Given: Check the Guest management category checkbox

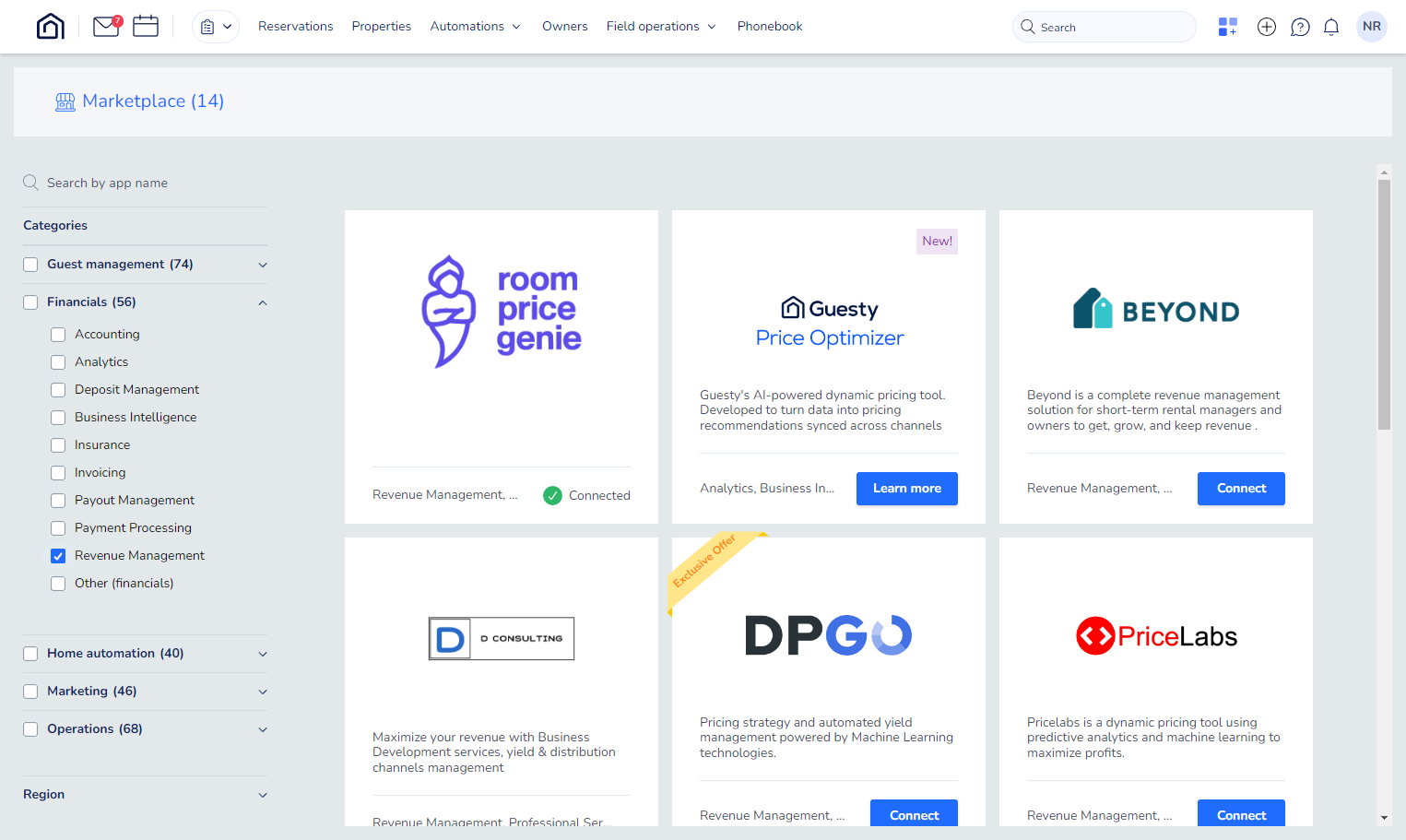Looking at the screenshot, I should (30, 265).
